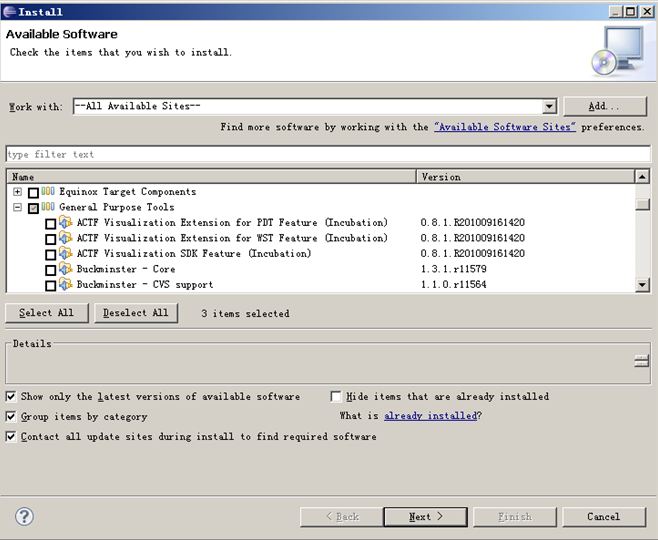Click the install wizard computer and disc image
Image resolution: width=658 pixels, height=540 pixels.
pos(618,51)
